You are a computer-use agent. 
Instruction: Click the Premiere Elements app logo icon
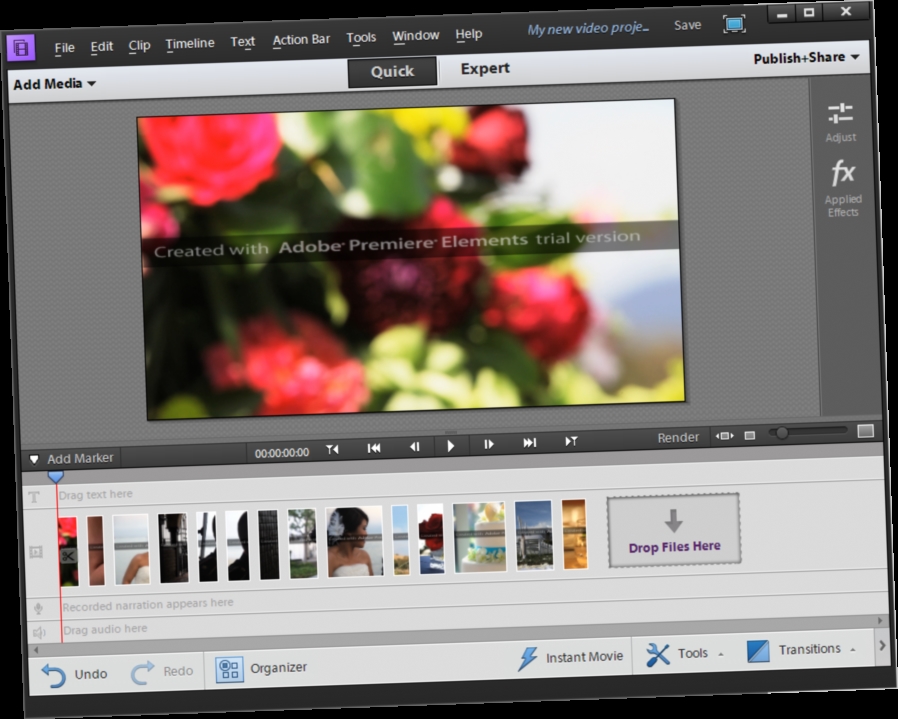pos(21,47)
